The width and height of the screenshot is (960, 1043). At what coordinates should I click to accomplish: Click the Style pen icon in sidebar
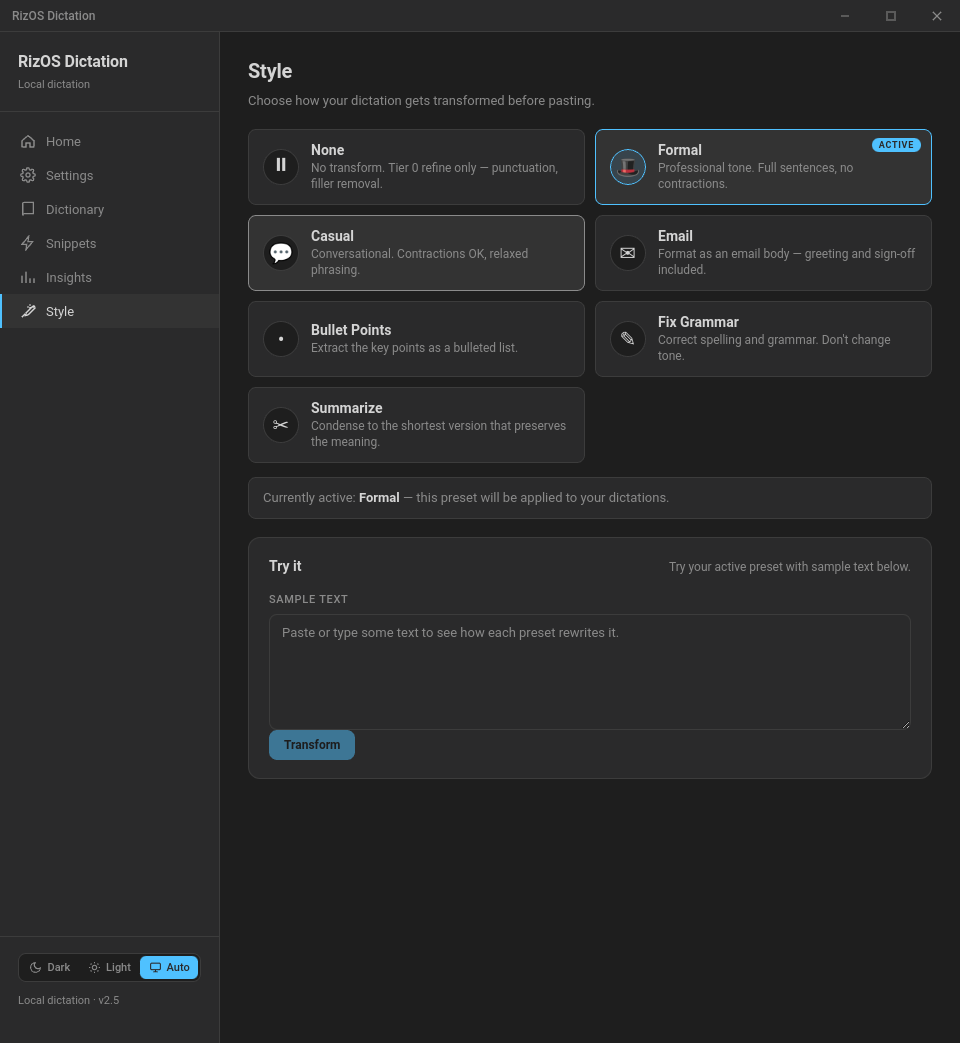[28, 311]
